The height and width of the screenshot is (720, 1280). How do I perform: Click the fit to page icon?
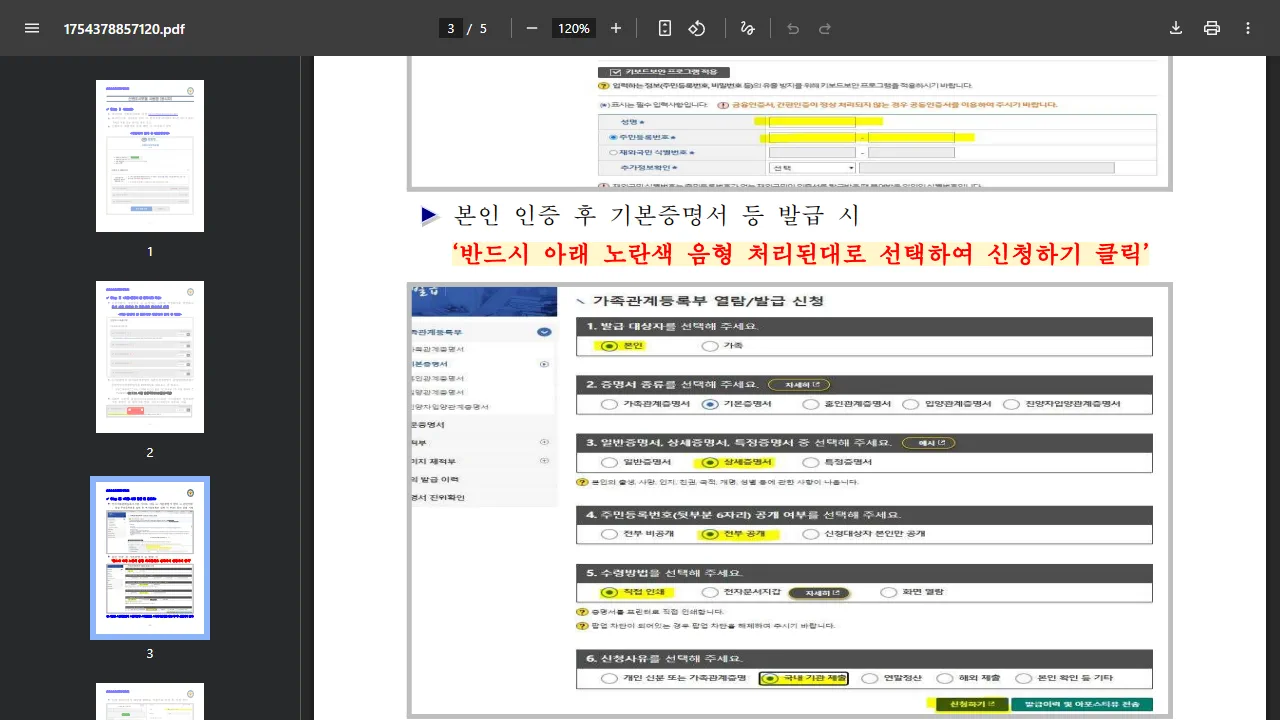pyautogui.click(x=665, y=28)
